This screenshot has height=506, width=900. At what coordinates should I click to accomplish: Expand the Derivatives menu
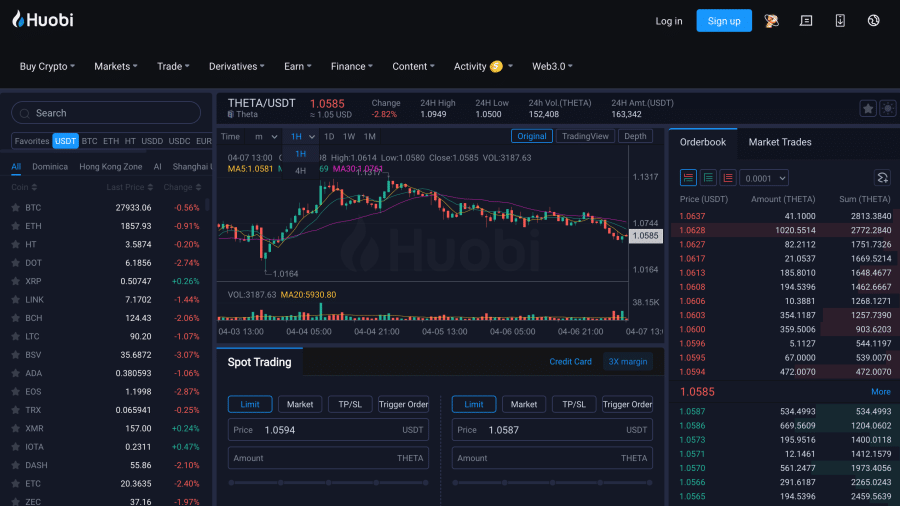point(236,67)
